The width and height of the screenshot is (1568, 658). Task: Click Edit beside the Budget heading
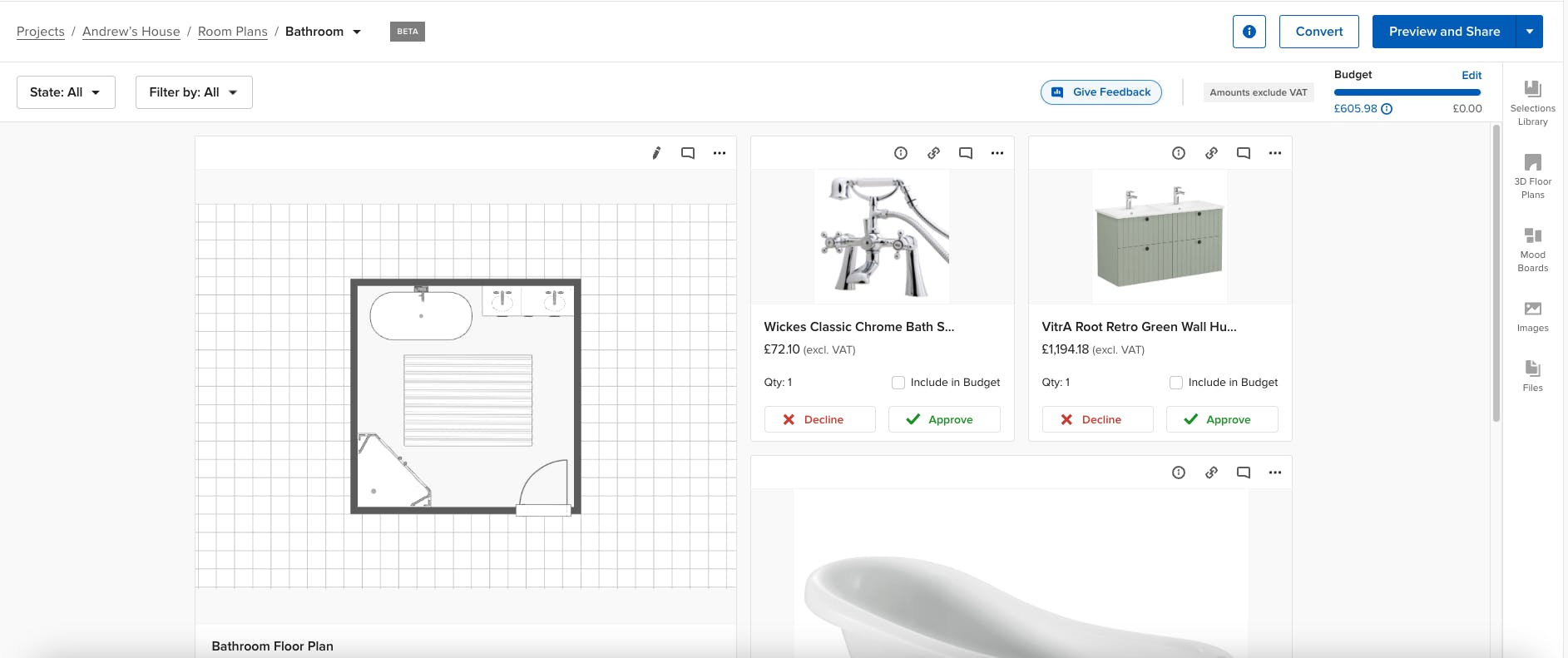coord(1472,75)
